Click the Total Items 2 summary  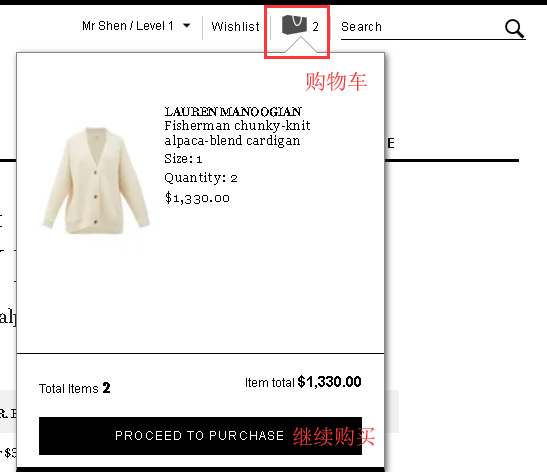75,388
